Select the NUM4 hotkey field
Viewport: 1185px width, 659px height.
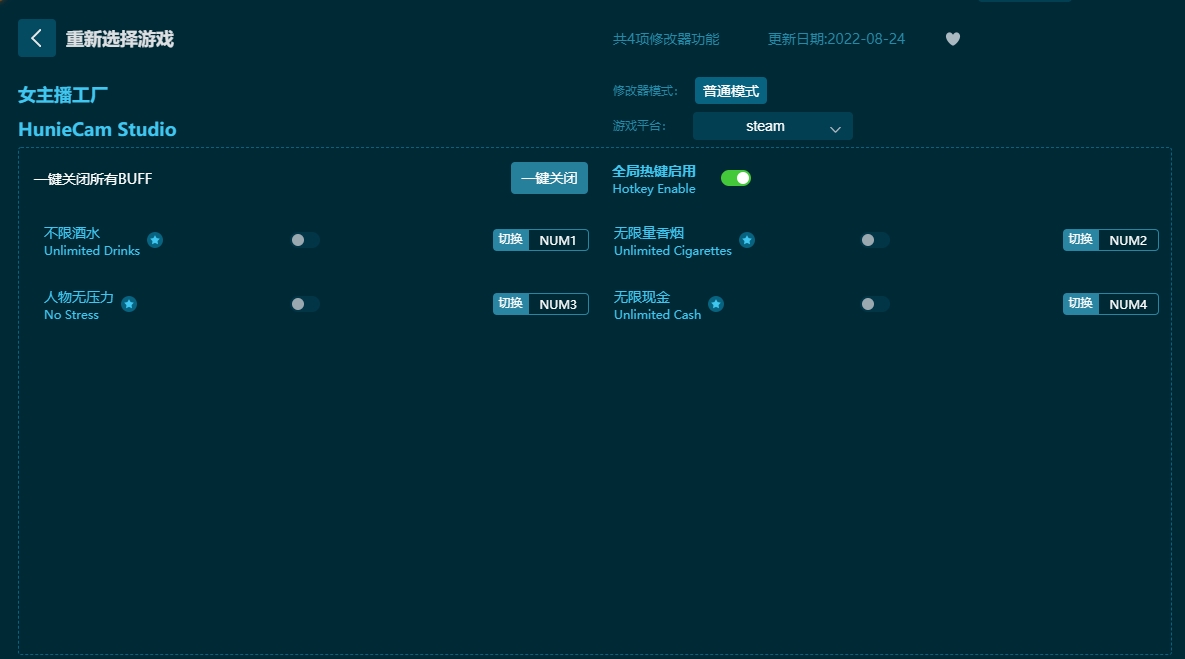[1128, 305]
